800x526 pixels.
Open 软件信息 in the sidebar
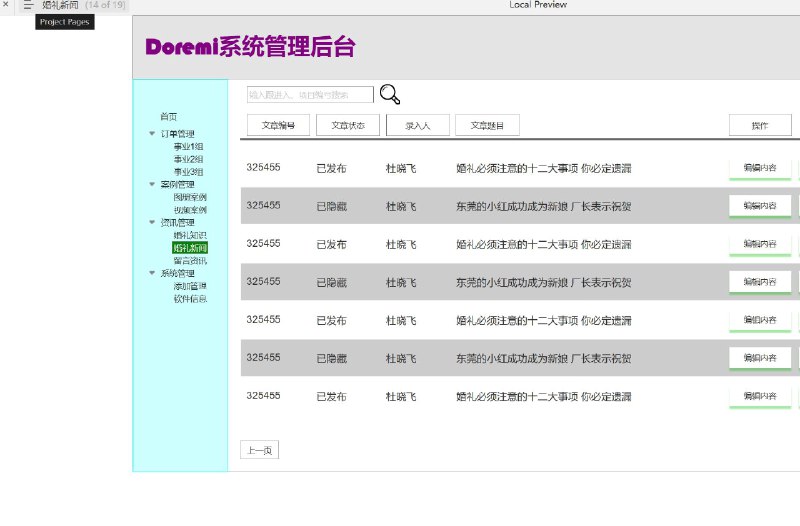pyautogui.click(x=190, y=298)
